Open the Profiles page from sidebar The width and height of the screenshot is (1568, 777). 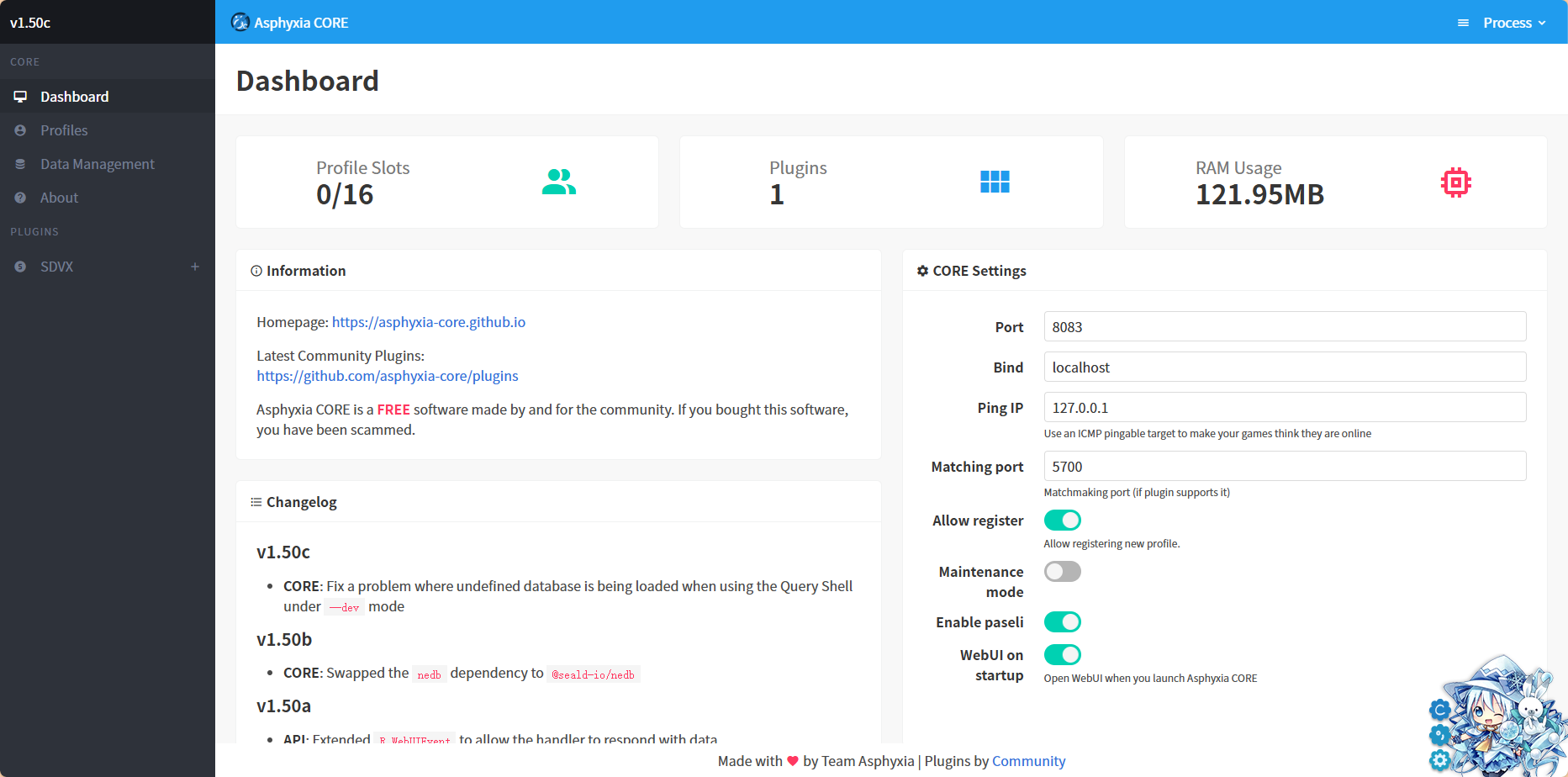point(64,130)
